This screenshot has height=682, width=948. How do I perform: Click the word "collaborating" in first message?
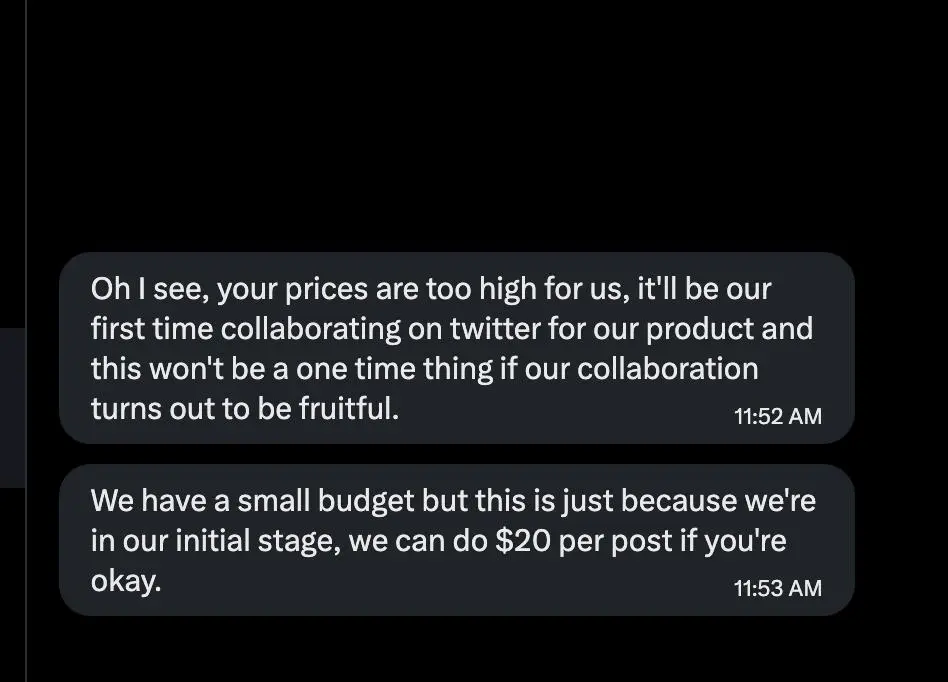point(310,329)
